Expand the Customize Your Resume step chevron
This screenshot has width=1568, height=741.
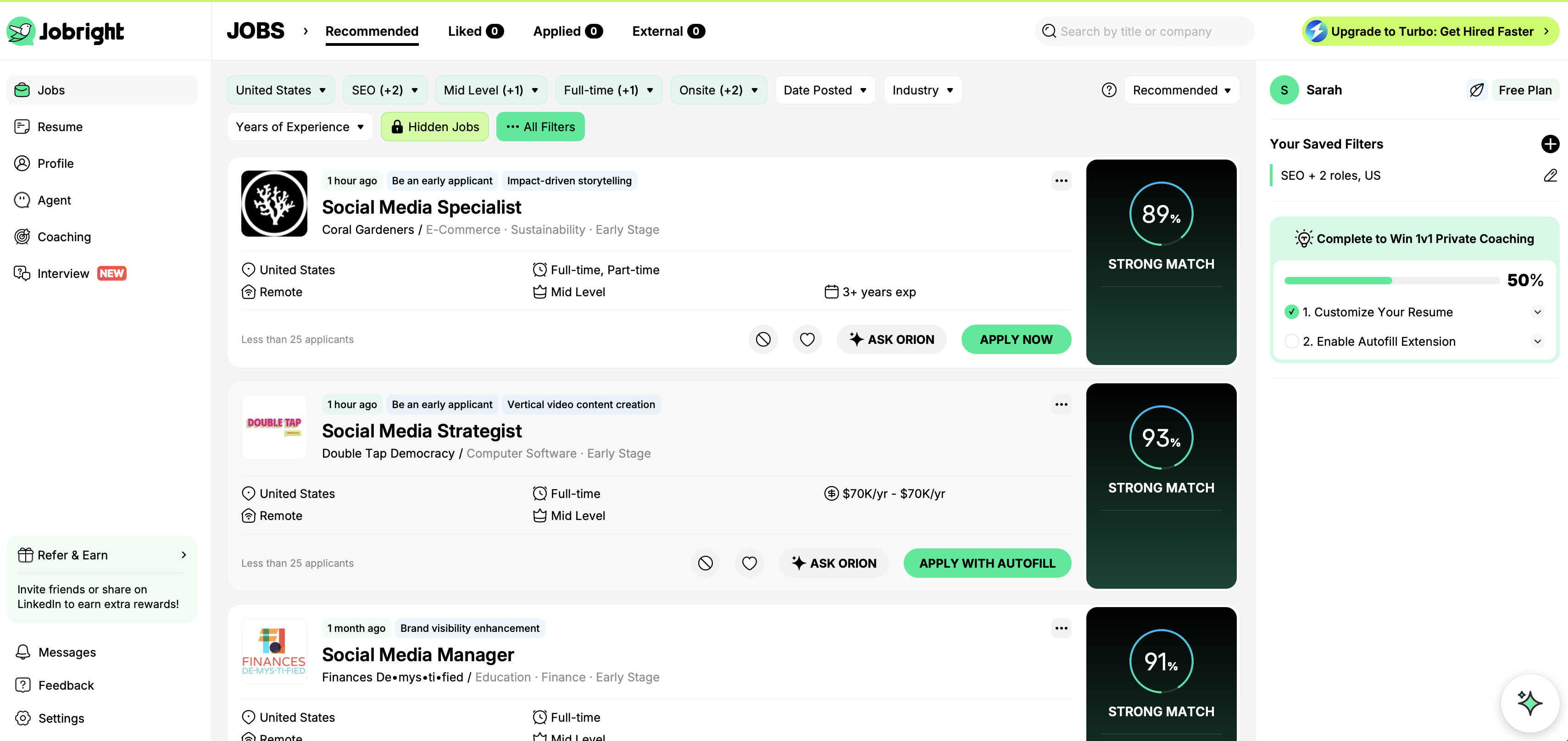(1537, 311)
